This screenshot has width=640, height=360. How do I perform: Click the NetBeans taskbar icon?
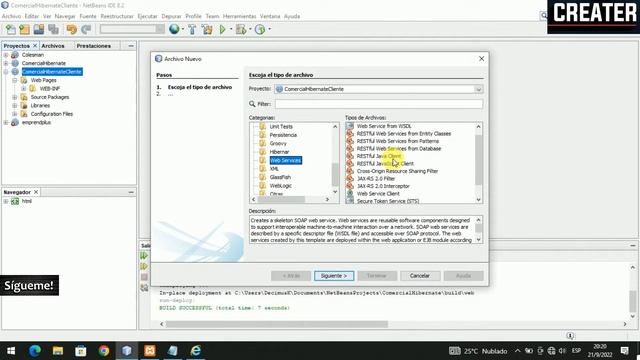click(127, 351)
